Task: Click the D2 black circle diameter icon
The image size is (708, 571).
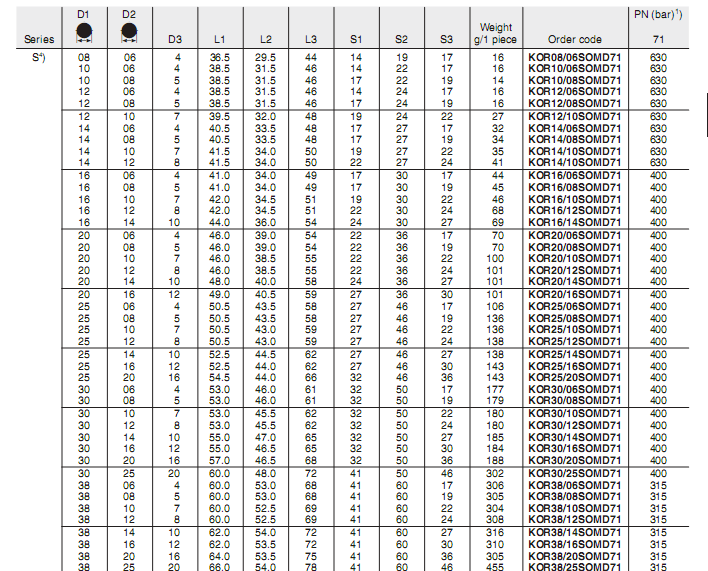Action: [129, 33]
